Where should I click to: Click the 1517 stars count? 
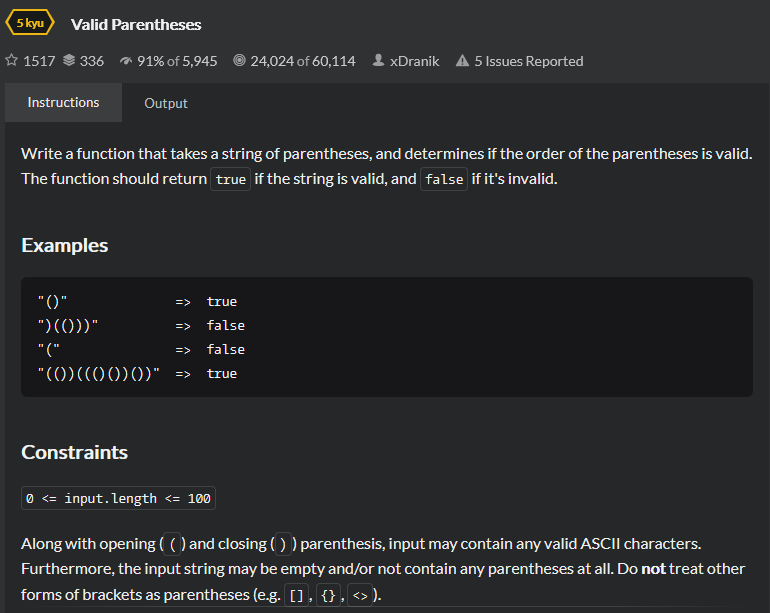coord(39,61)
